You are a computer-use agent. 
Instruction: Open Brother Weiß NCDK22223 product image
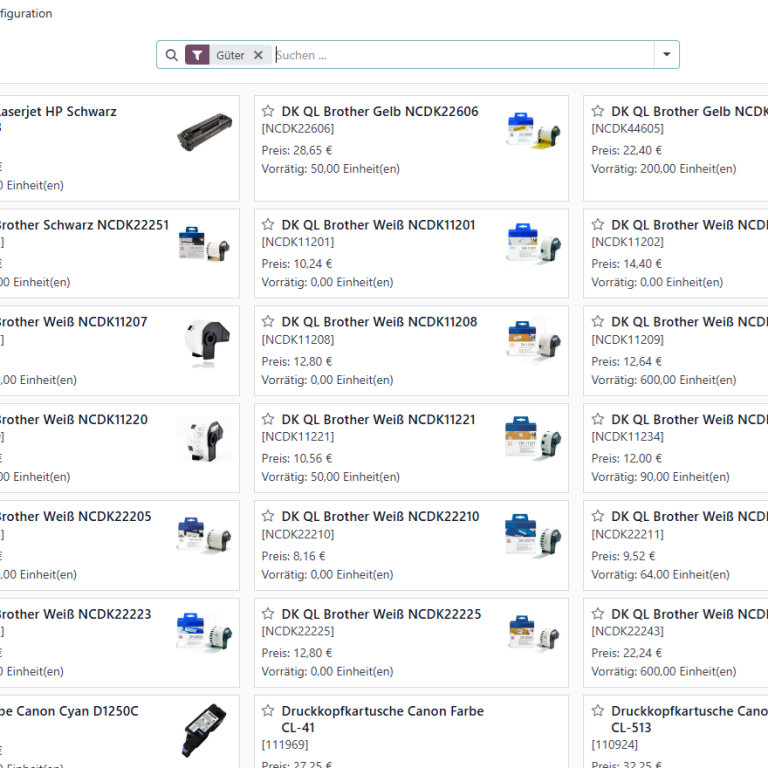(204, 632)
